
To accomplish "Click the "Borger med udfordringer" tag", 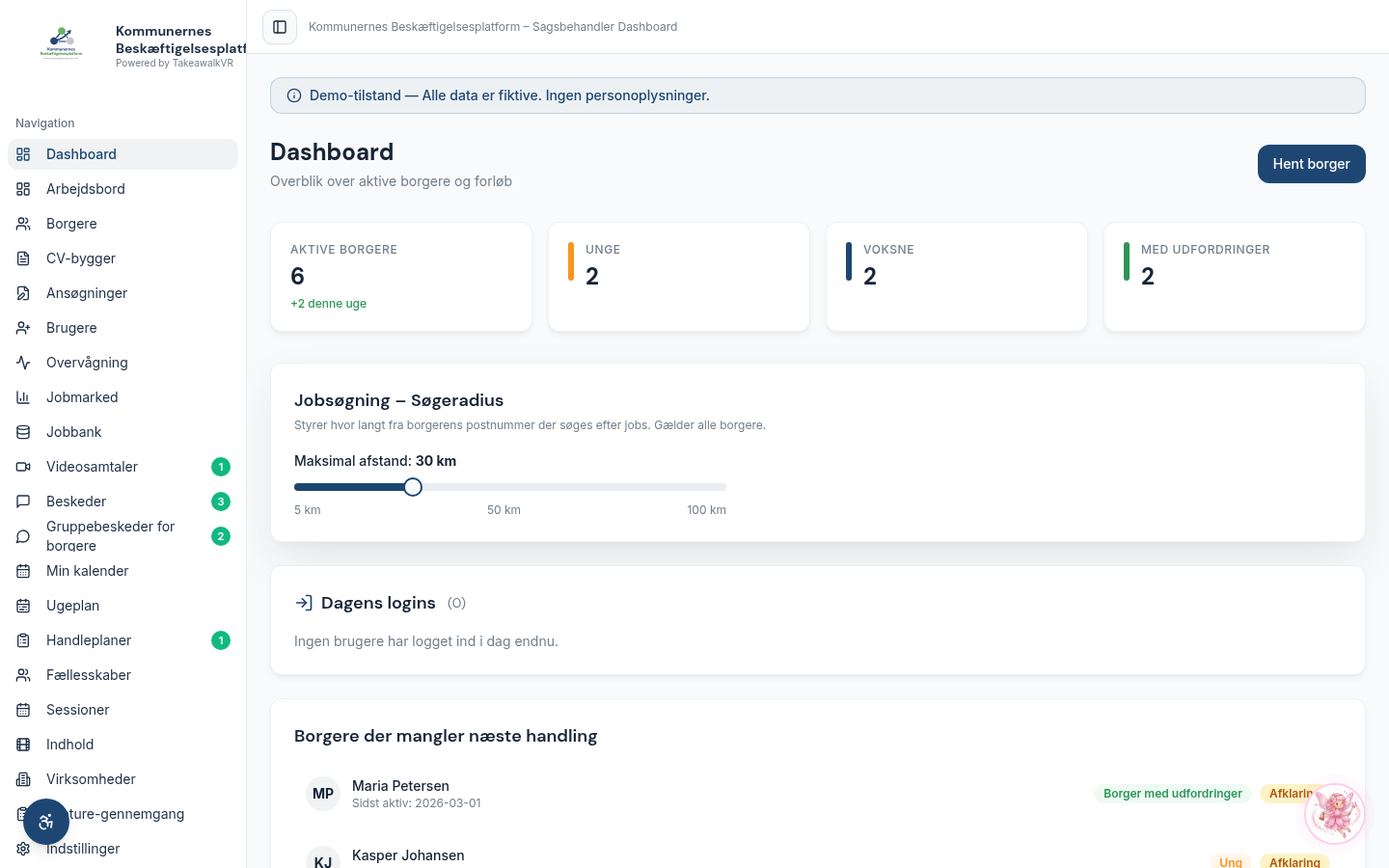I will click(1173, 794).
